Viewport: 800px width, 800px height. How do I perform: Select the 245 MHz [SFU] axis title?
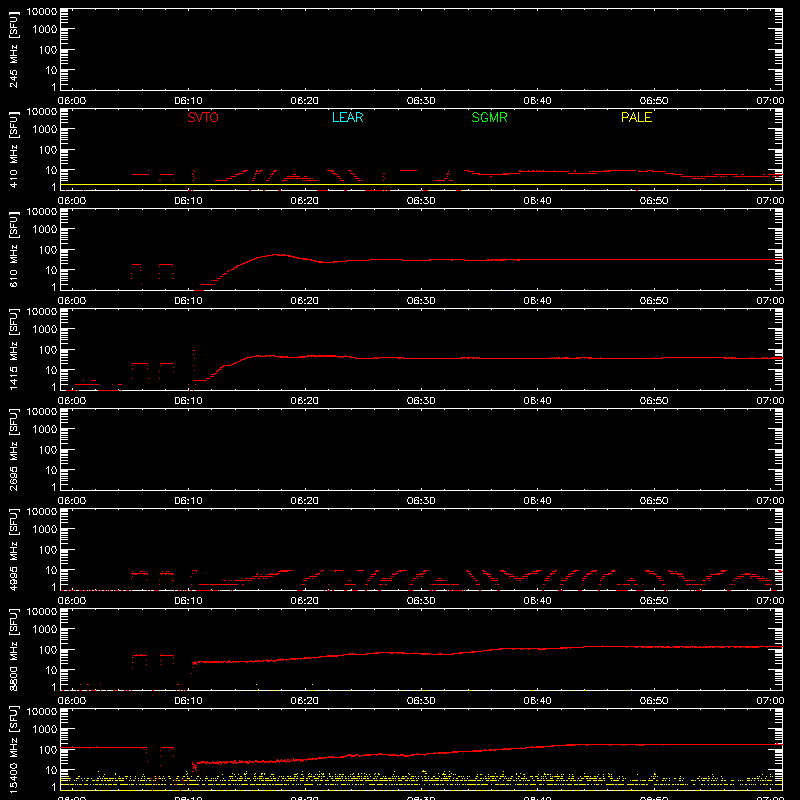coord(14,50)
